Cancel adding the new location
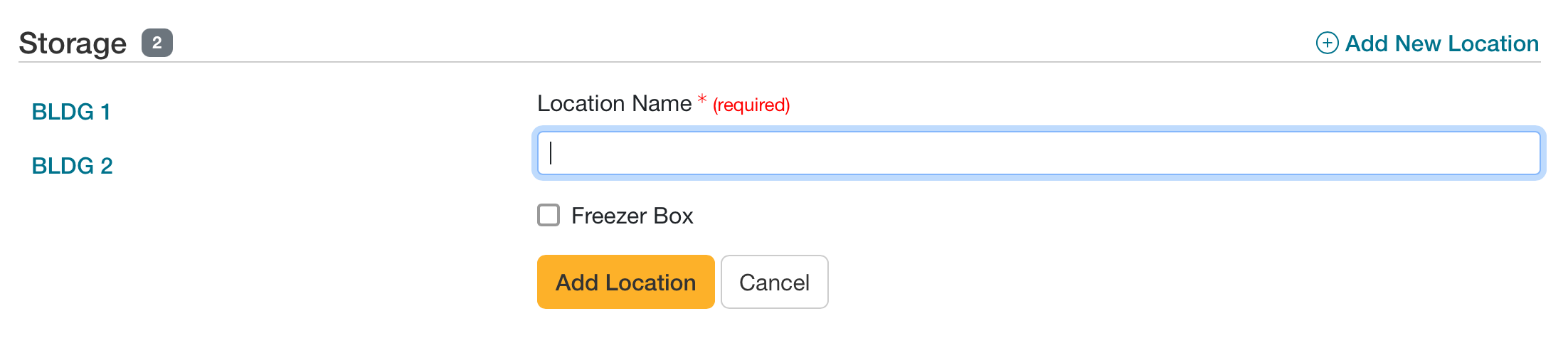This screenshot has height=363, width=1568. pyautogui.click(x=774, y=283)
